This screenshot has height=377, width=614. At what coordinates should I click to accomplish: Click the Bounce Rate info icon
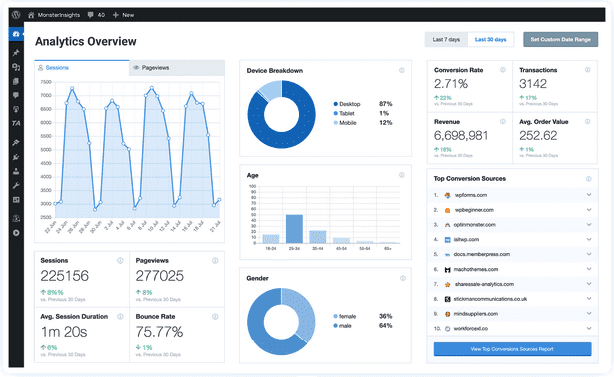click(x=215, y=316)
